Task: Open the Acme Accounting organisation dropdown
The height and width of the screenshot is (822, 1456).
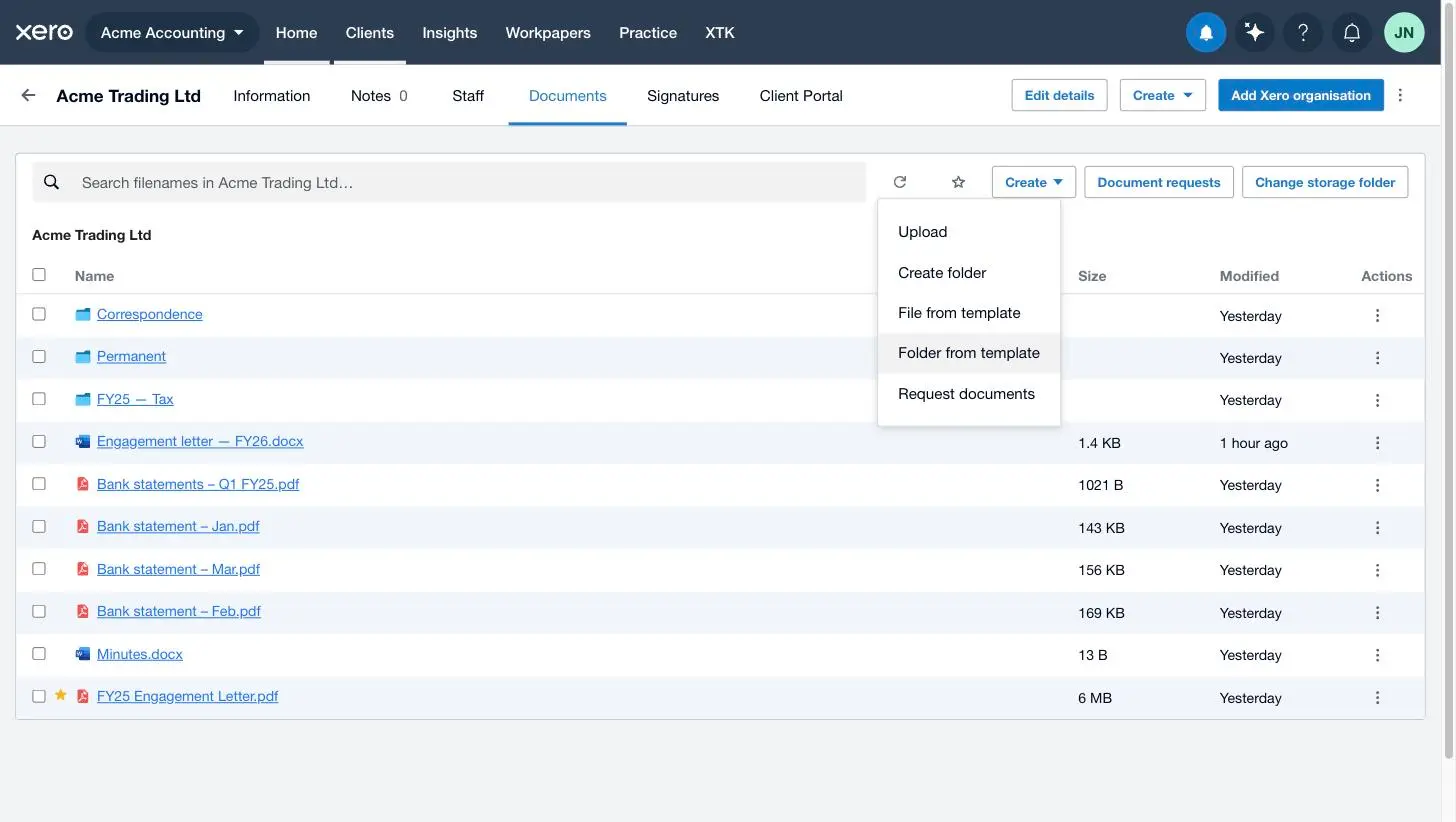Action: tap(173, 32)
